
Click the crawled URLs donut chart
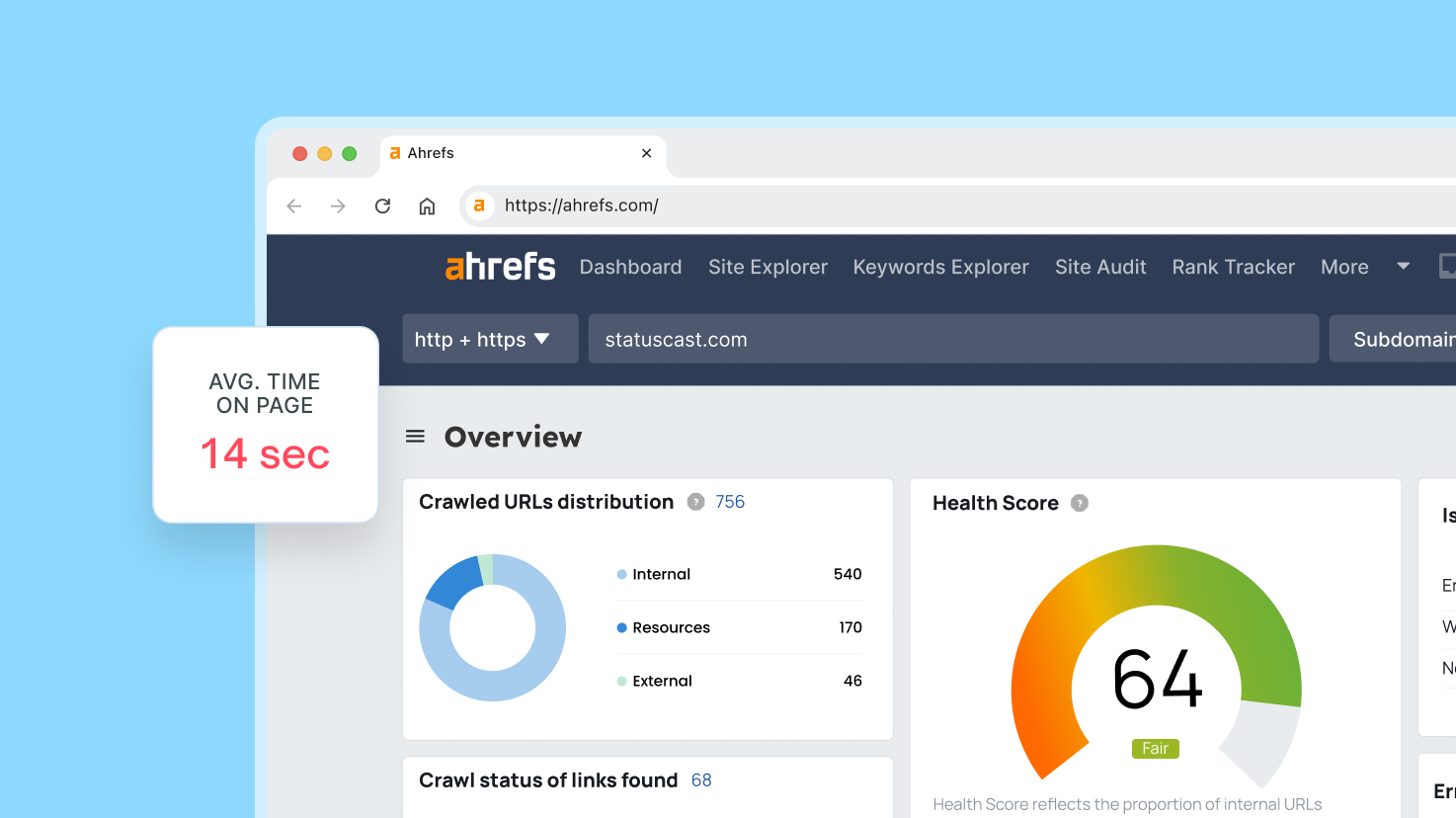(x=492, y=627)
